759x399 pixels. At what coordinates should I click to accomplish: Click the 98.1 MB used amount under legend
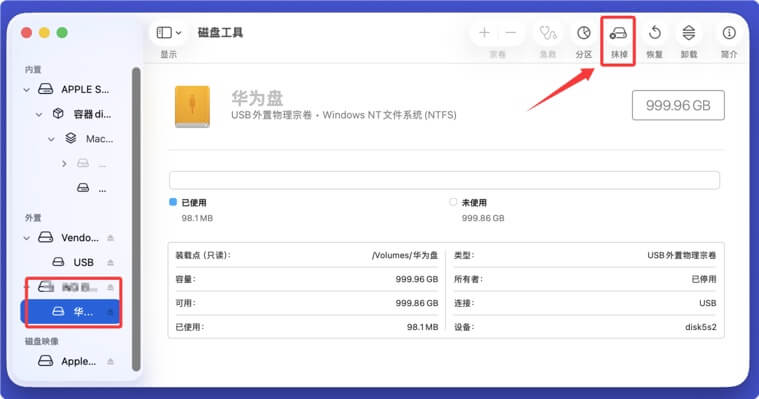point(197,218)
